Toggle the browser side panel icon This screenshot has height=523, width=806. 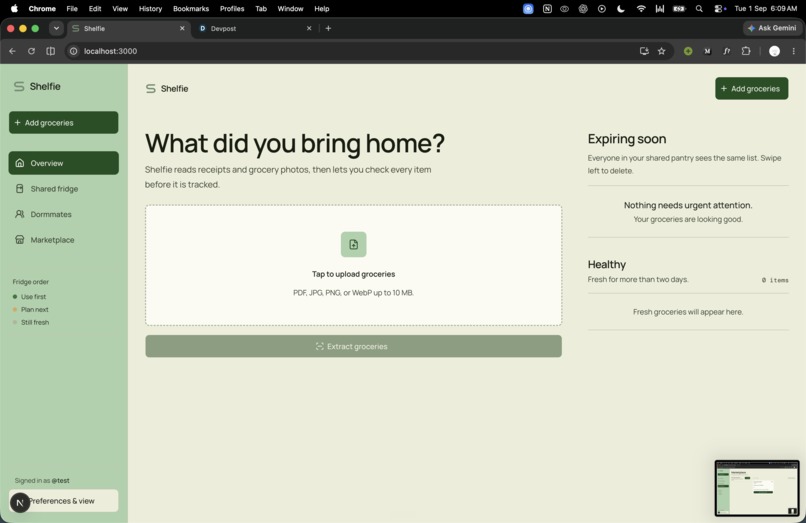pos(50,51)
